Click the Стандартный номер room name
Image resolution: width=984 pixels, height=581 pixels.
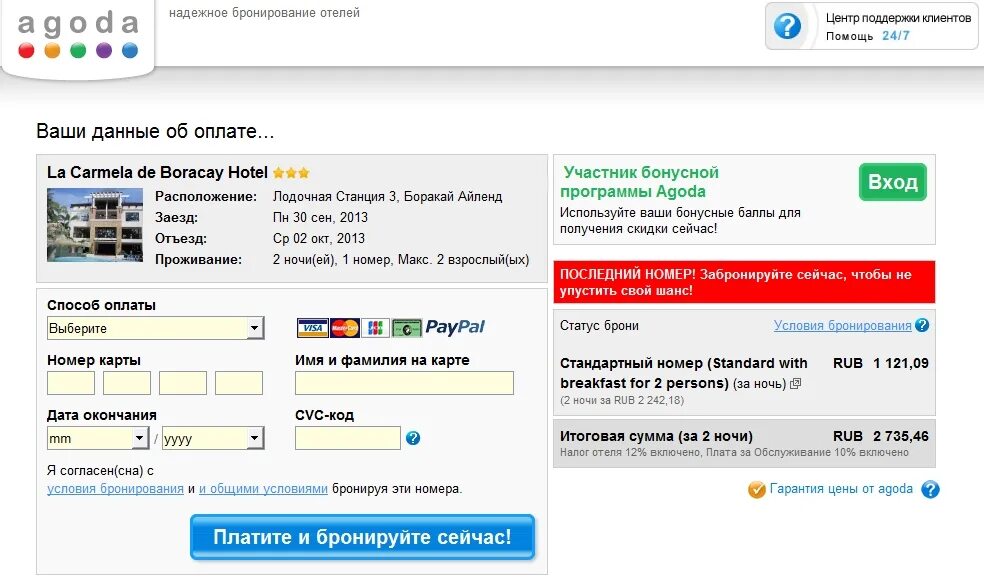[x=683, y=373]
